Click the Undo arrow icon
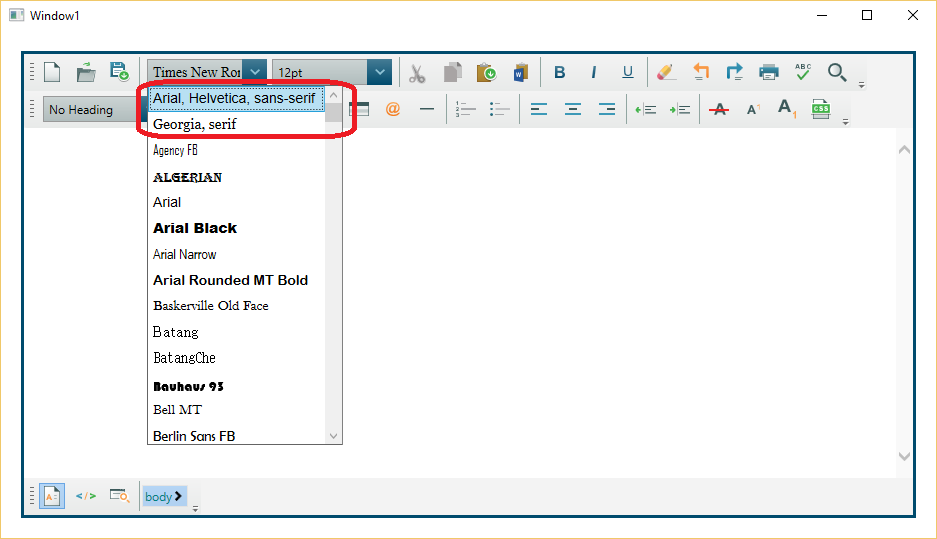The image size is (937, 539). click(x=701, y=72)
